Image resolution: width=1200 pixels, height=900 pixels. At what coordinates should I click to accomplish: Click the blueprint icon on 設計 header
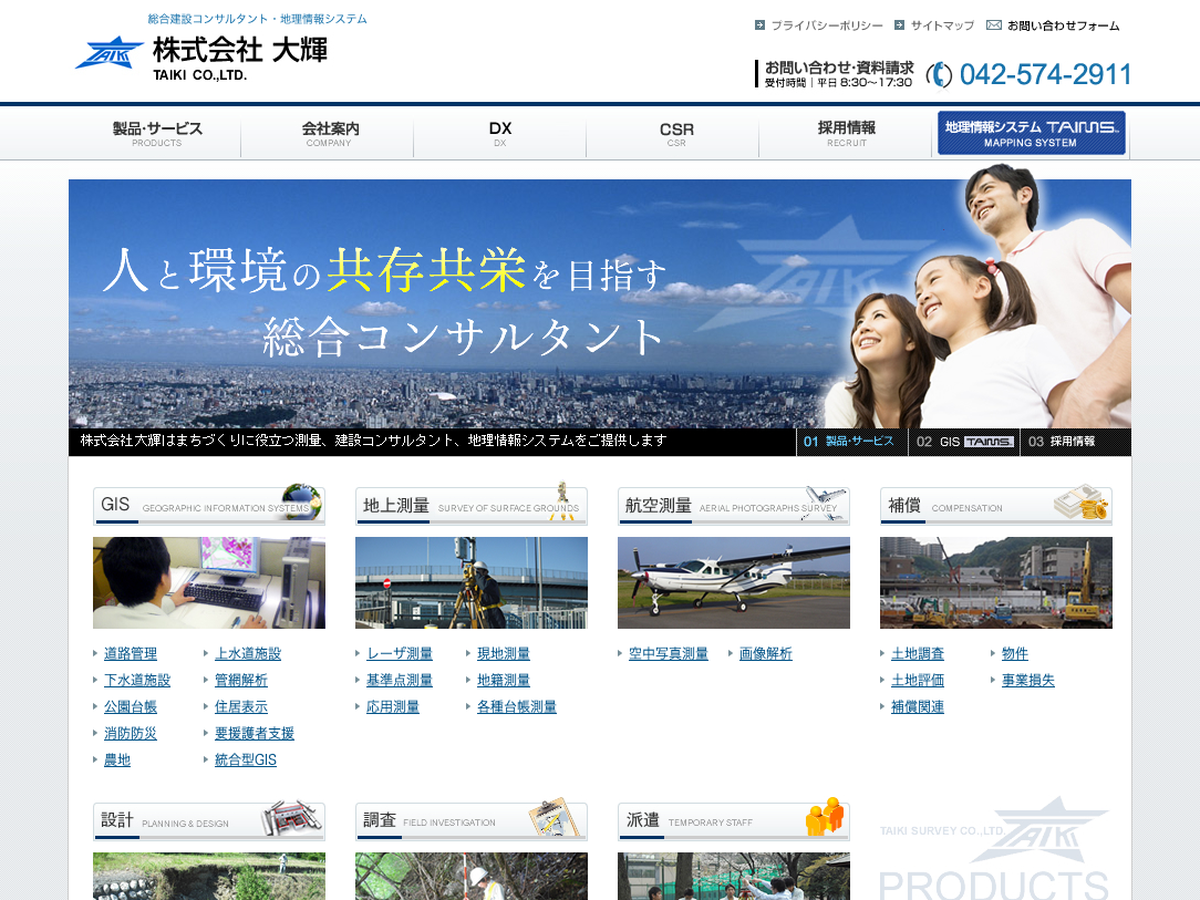pyautogui.click(x=294, y=818)
